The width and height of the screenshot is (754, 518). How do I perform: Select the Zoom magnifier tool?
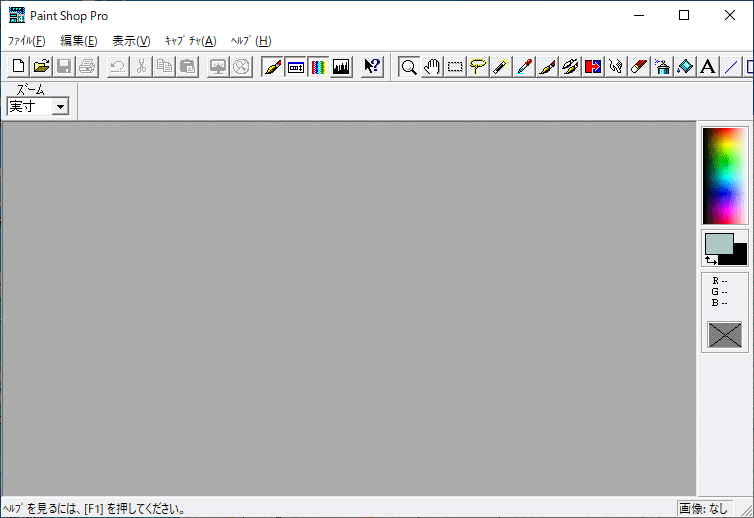(409, 66)
